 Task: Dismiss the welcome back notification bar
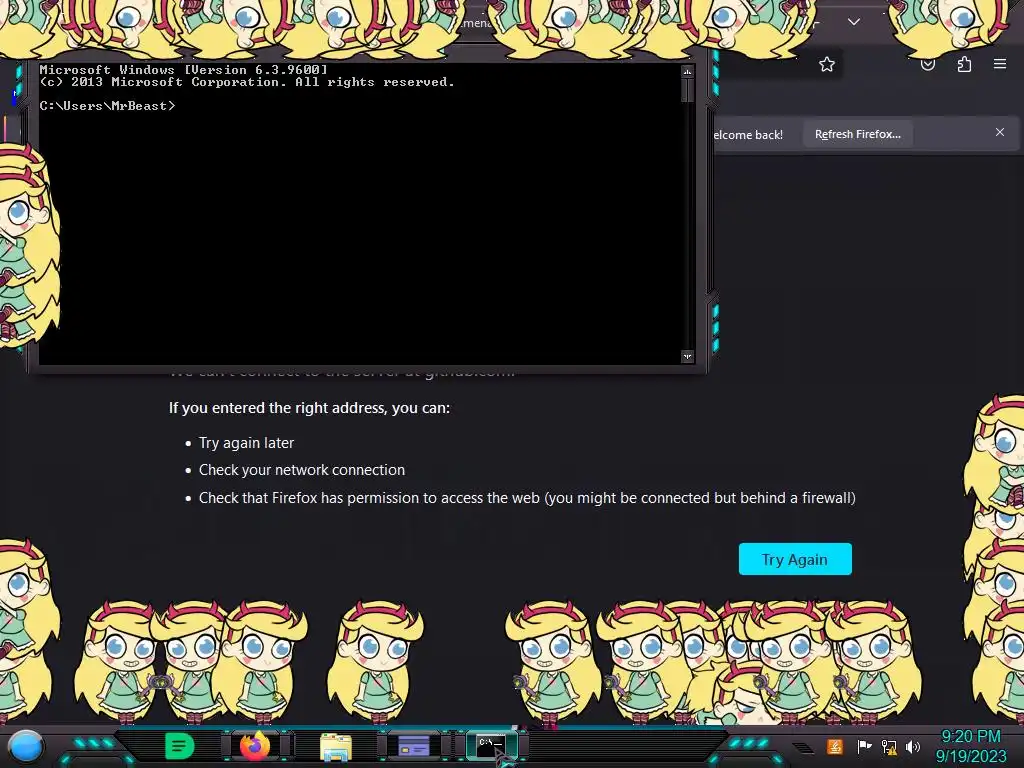tap(1000, 132)
